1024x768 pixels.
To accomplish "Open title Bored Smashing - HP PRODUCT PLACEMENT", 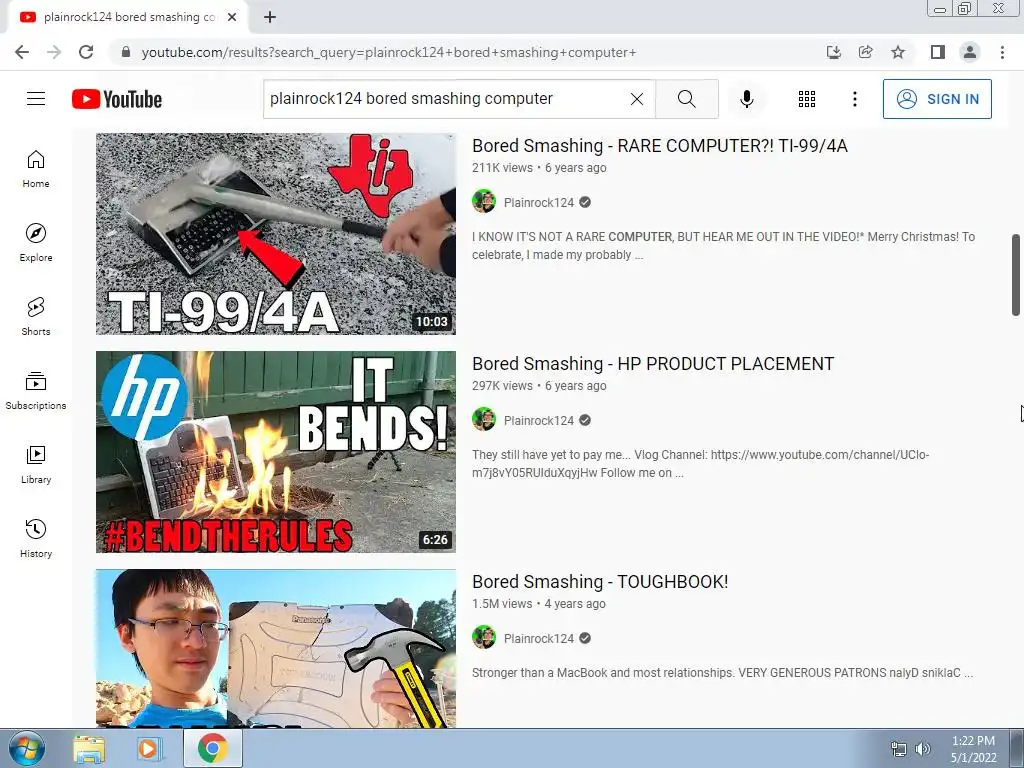I will pyautogui.click(x=653, y=364).
